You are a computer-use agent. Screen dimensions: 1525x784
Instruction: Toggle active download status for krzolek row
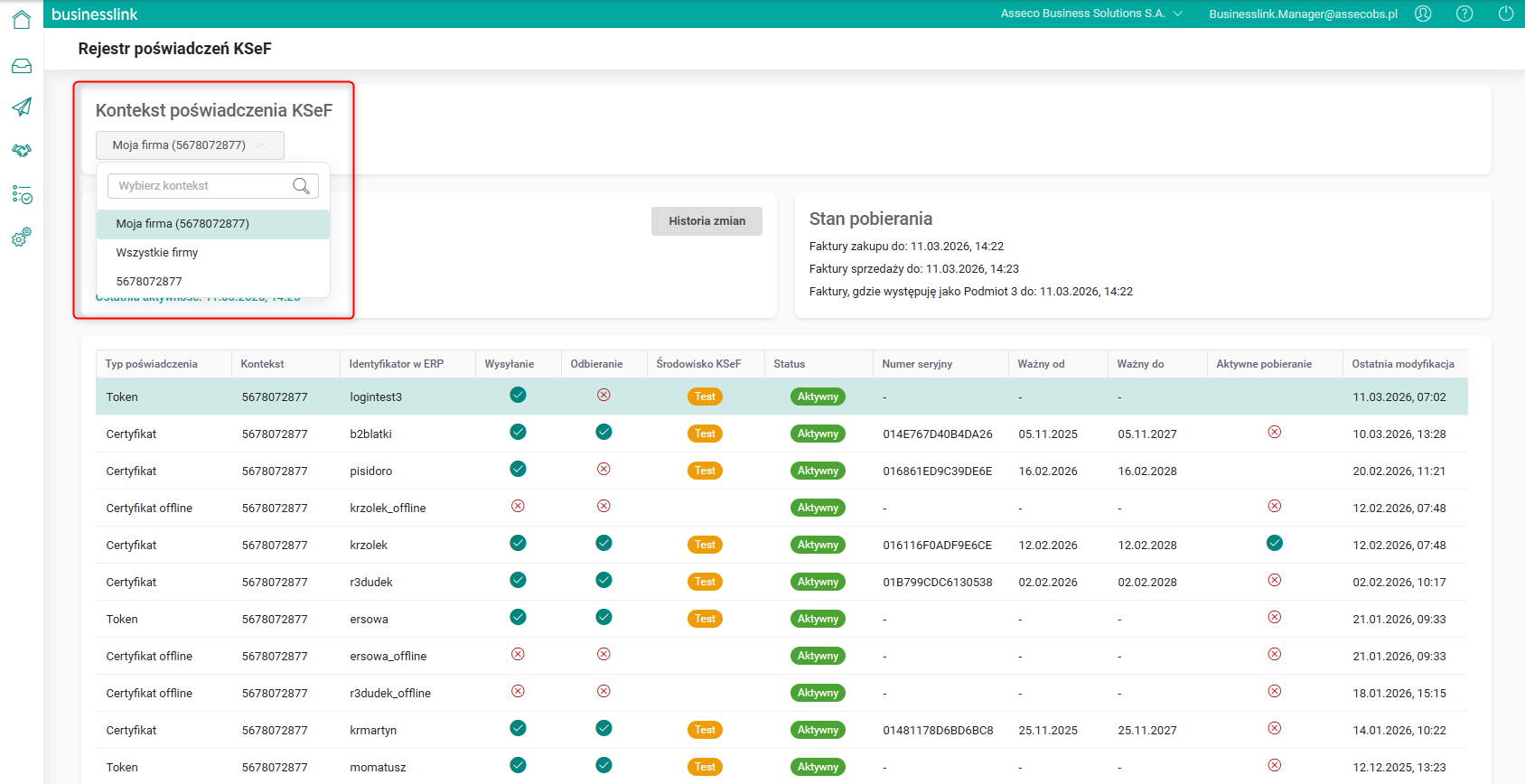click(x=1274, y=543)
